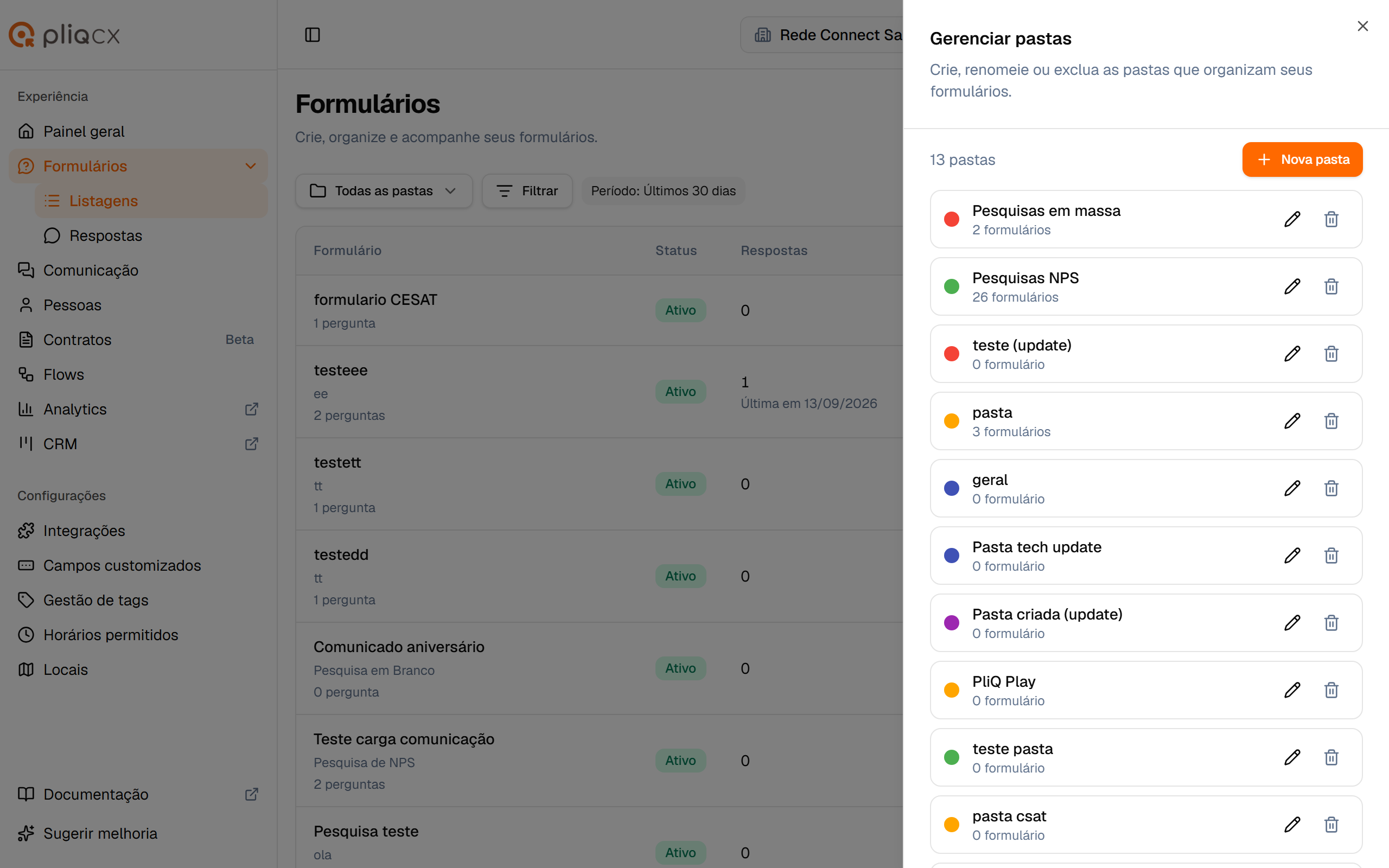1389x868 pixels.
Task: Click pencil icon for teste (update) folder
Action: pyautogui.click(x=1292, y=354)
